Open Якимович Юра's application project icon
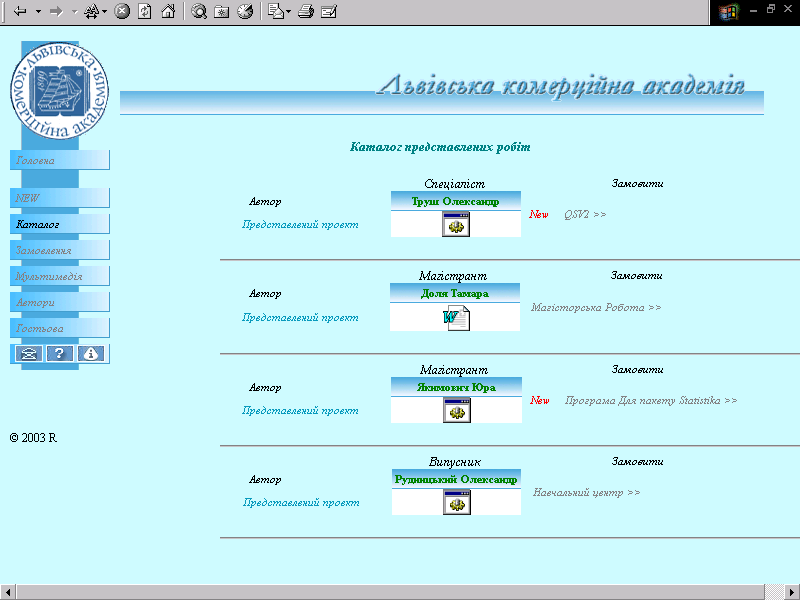800x600 pixels. pos(457,410)
